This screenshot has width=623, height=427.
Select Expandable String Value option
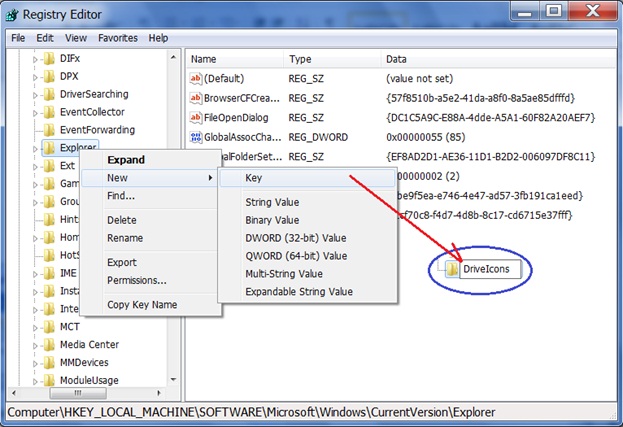[307, 292]
